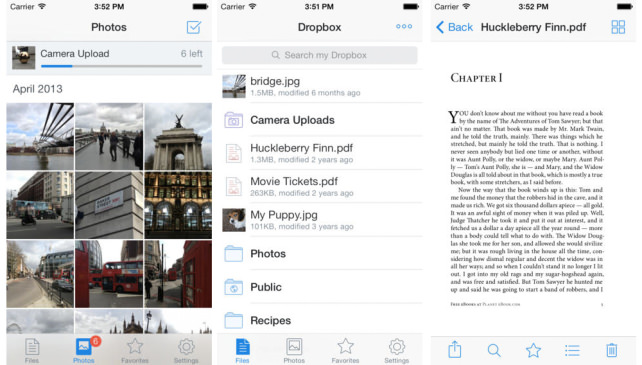Viewport: 642px width, 365px height.
Task: Select the Files tab in Dropbox screen
Action: pyautogui.click(x=242, y=351)
